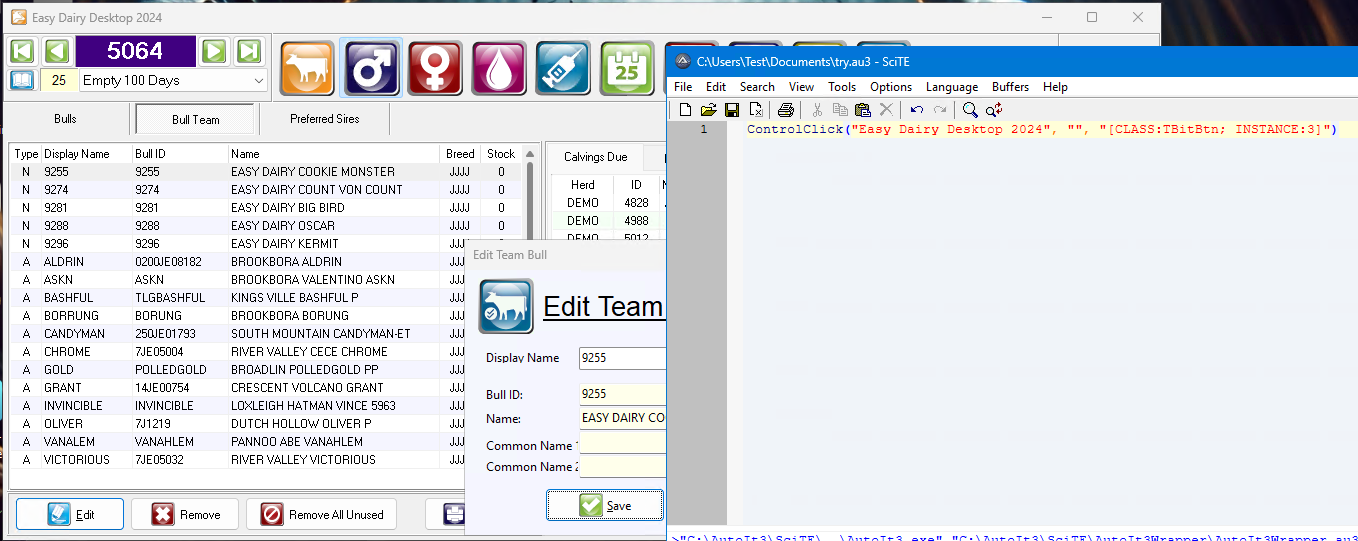Sort by Display Name column header
The height and width of the screenshot is (541, 1358).
(86, 154)
